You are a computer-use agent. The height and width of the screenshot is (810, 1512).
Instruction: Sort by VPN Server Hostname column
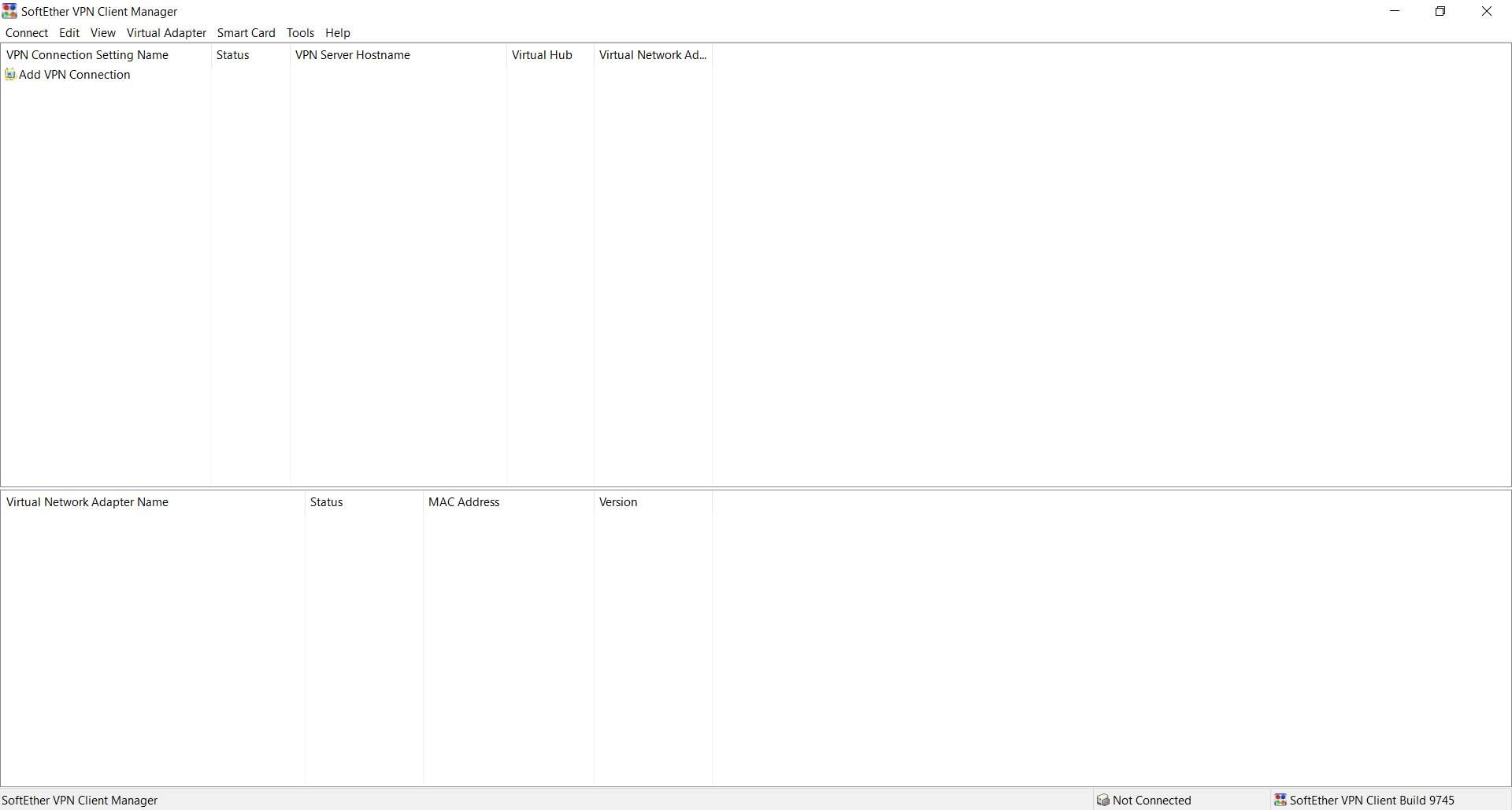point(398,55)
